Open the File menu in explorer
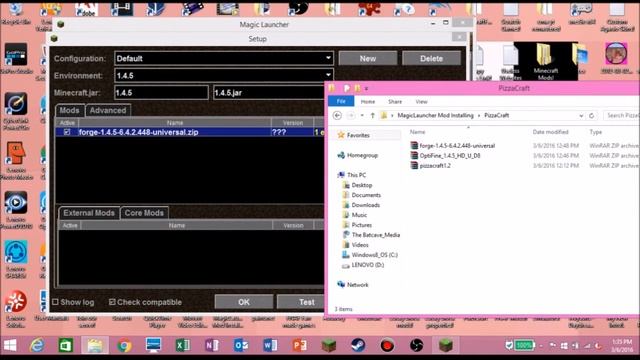640x360 pixels. pyautogui.click(x=341, y=101)
